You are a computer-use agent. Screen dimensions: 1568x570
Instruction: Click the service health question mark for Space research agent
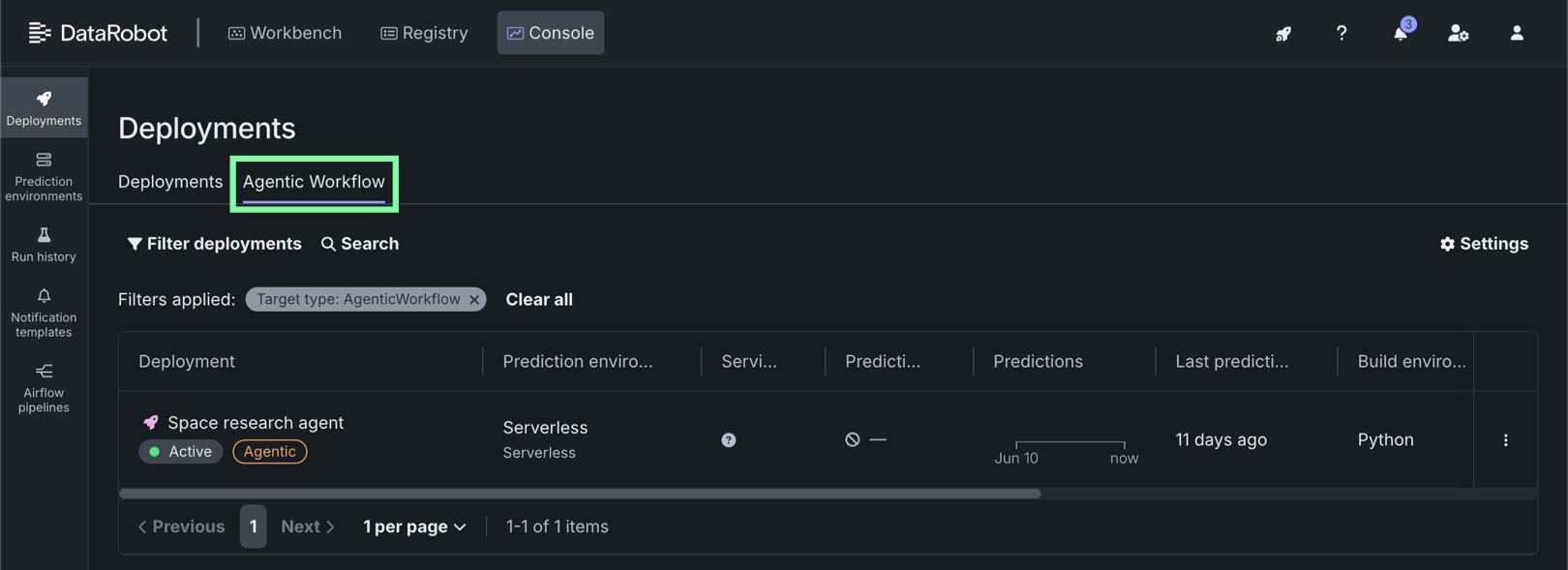coord(729,439)
